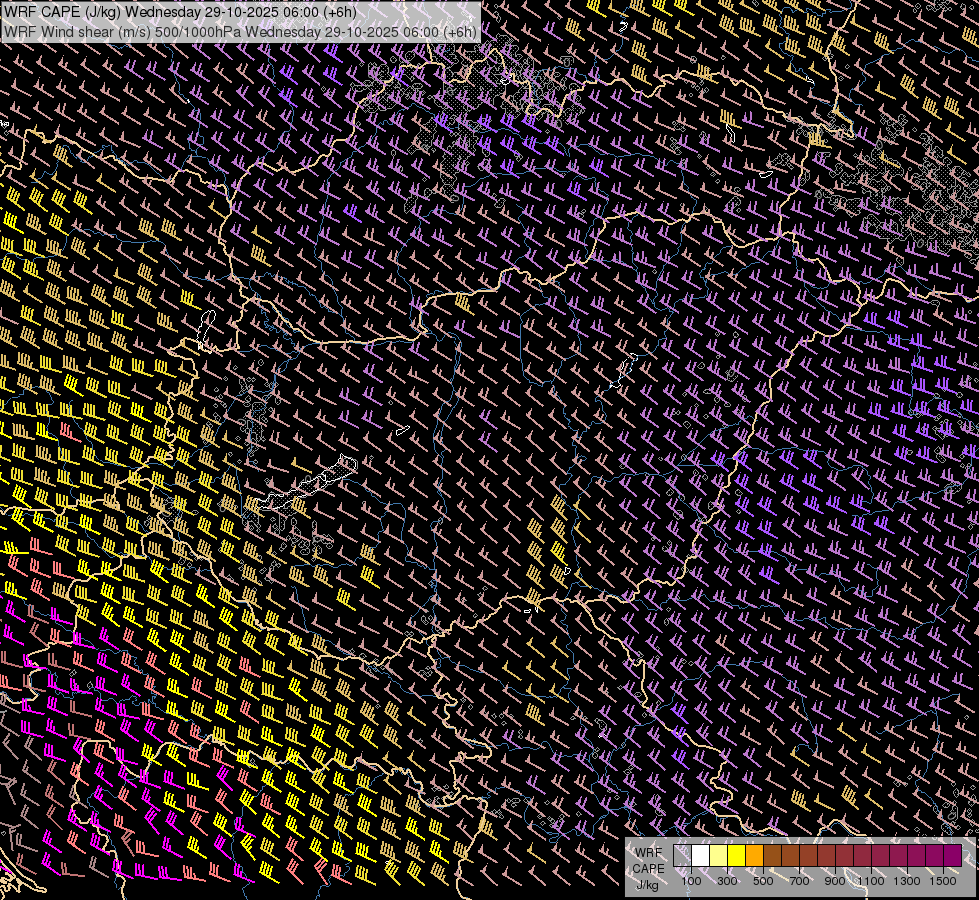Click the magenta final CAPE legend swatch
Image resolution: width=979 pixels, height=900 pixels.
pos(952,856)
